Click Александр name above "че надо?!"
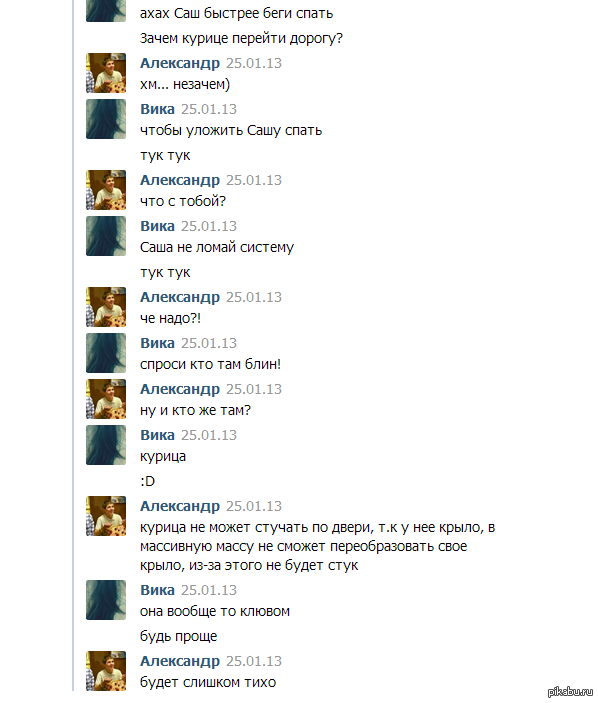The width and height of the screenshot is (598, 703). pos(180,297)
